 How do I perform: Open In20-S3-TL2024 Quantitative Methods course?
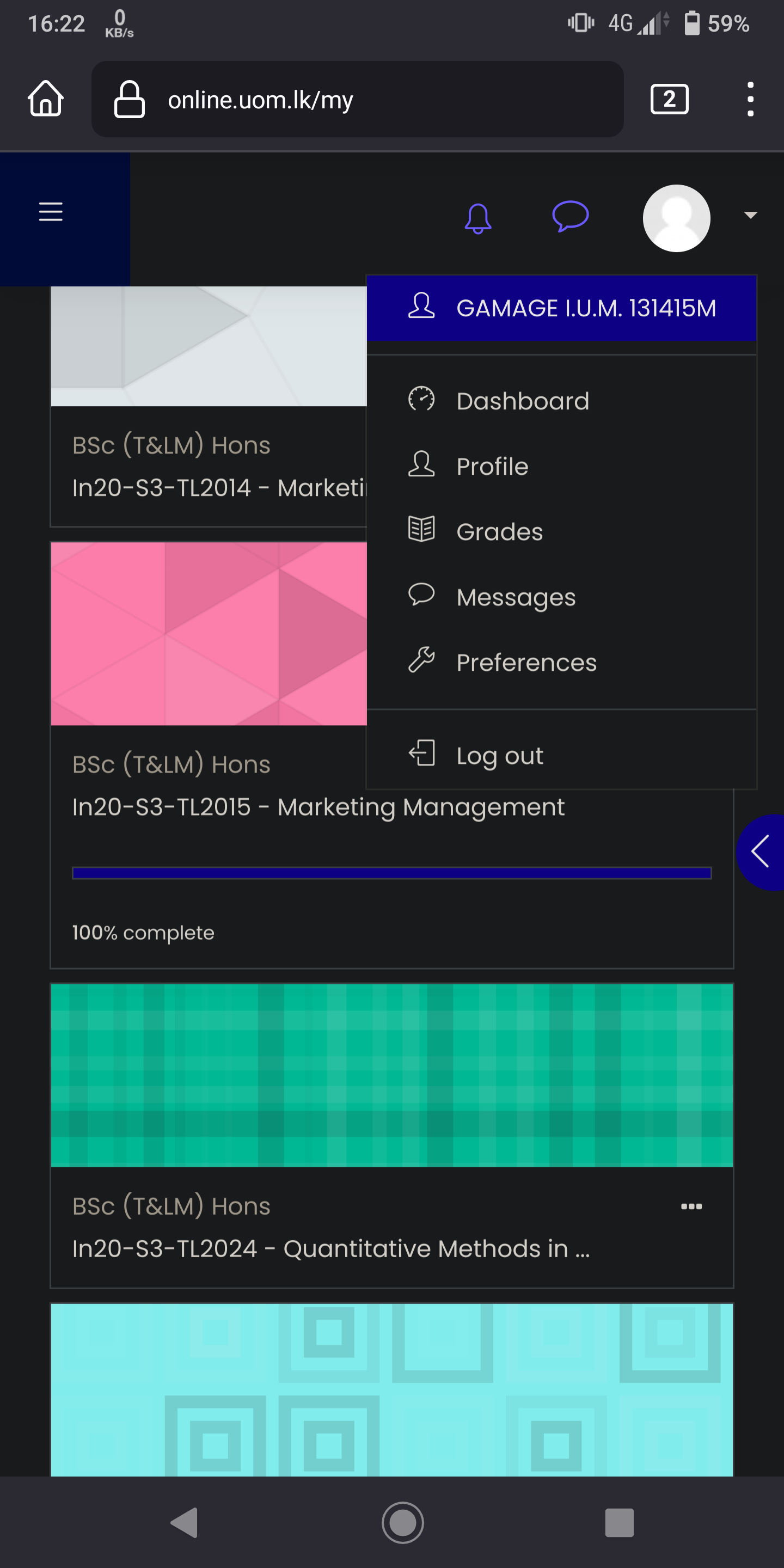[x=331, y=1248]
